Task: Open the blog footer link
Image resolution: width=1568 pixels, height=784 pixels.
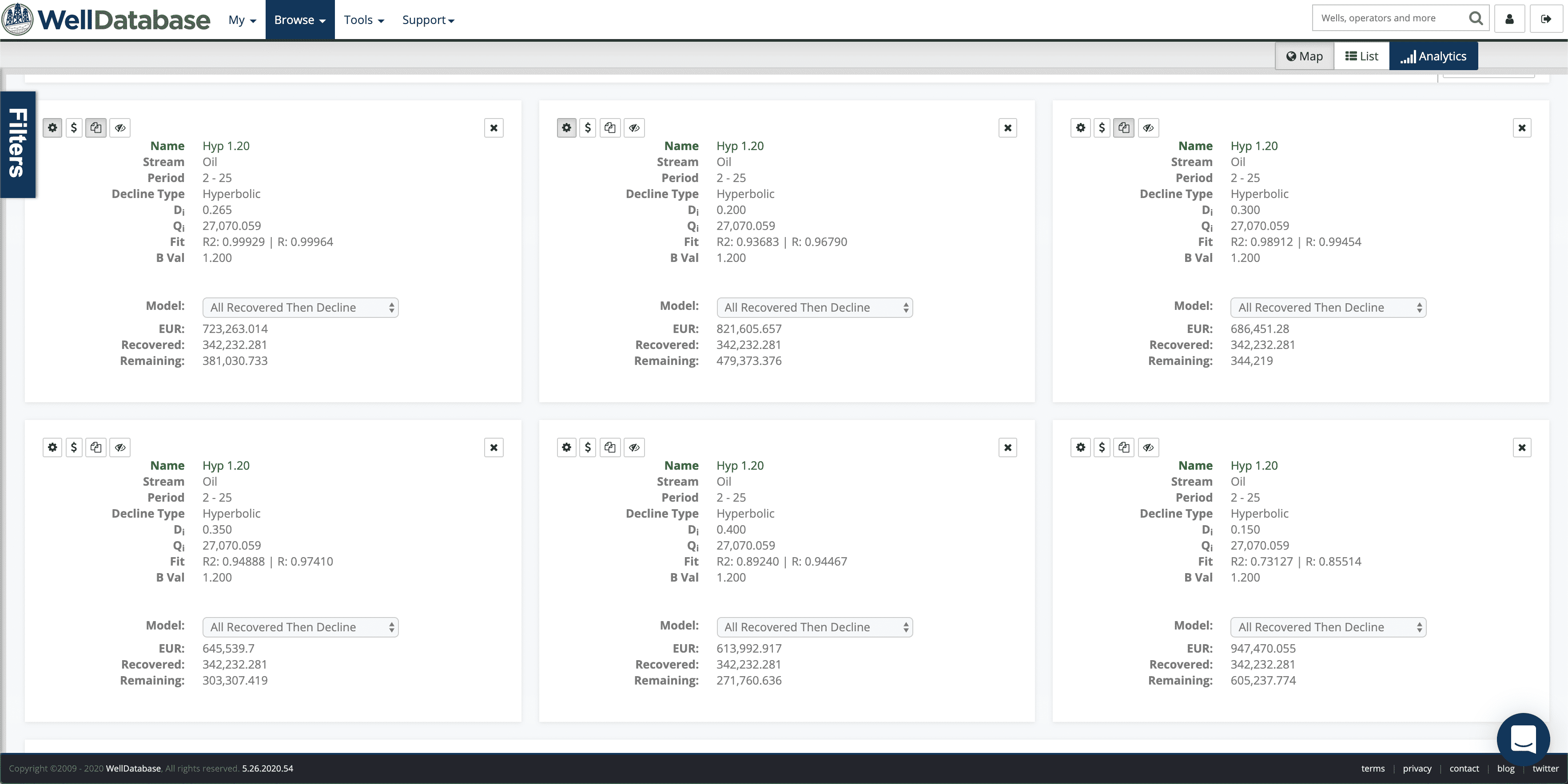Action: coord(1505,769)
